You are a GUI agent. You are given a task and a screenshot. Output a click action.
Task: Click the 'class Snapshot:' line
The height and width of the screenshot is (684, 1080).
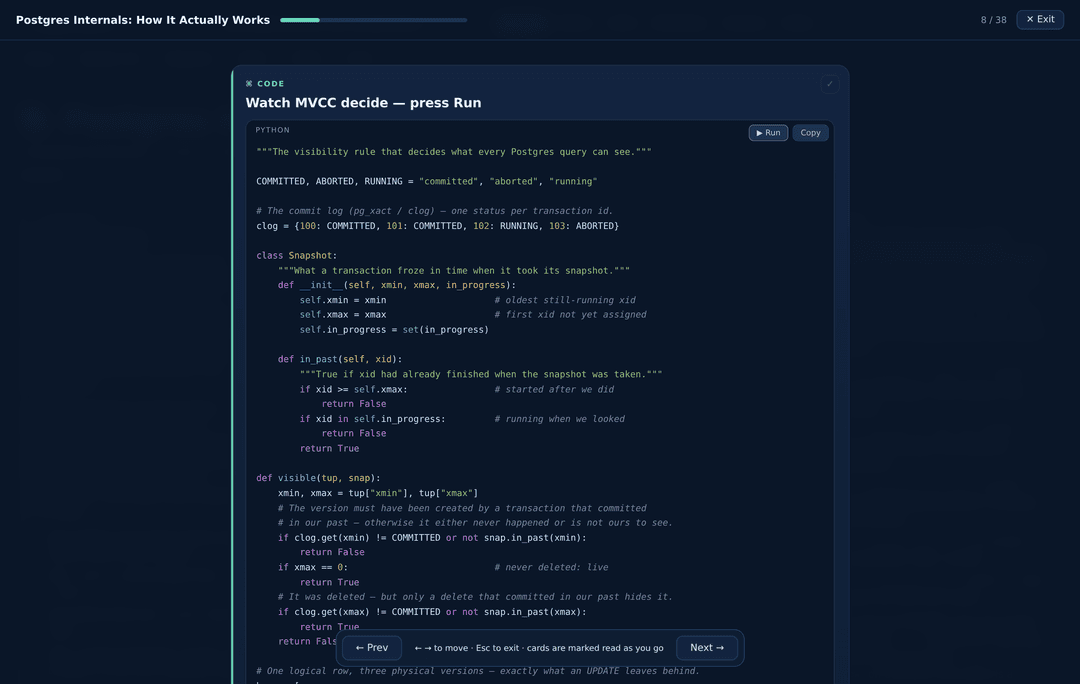297,256
